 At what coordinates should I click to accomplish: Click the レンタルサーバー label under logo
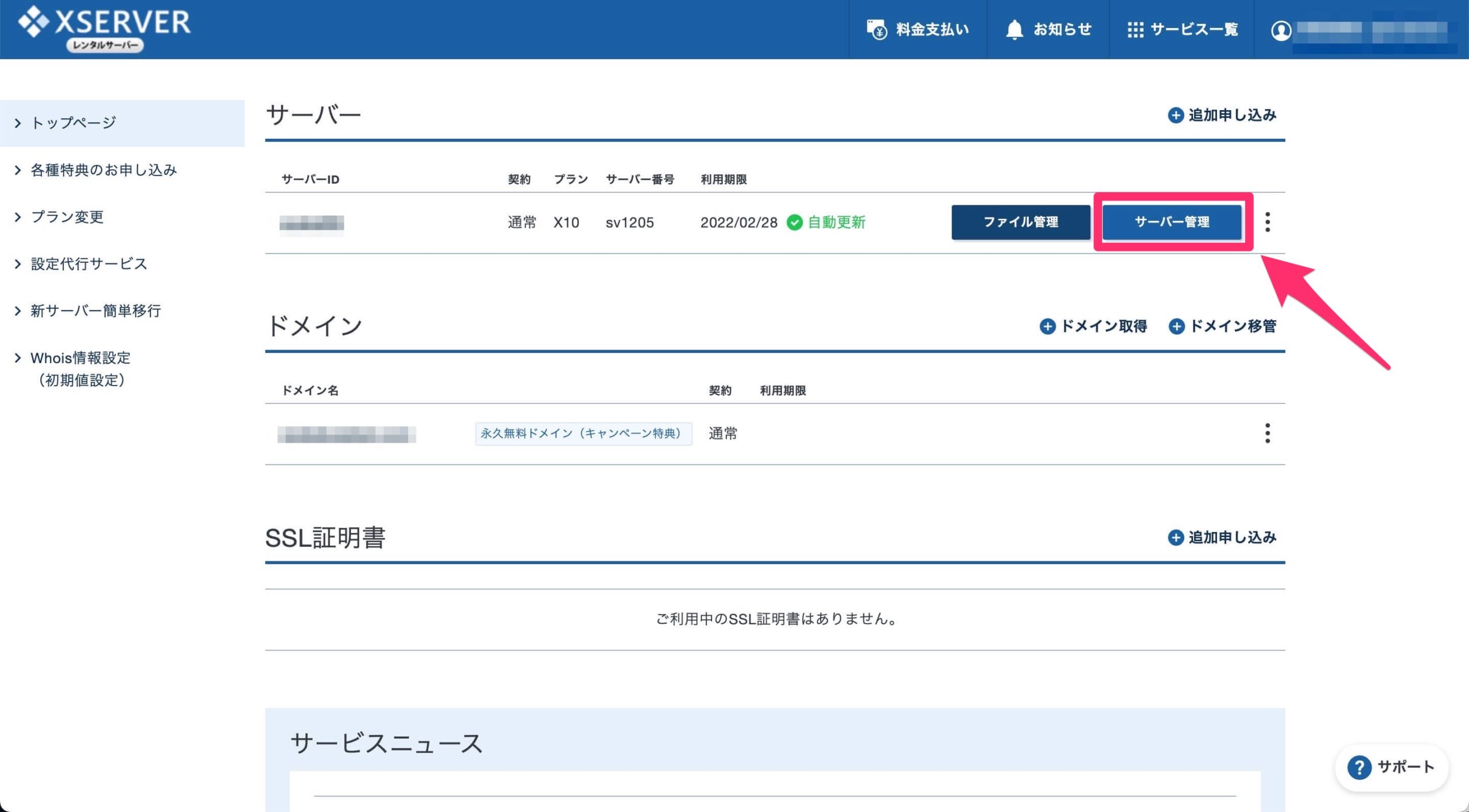tap(105, 45)
